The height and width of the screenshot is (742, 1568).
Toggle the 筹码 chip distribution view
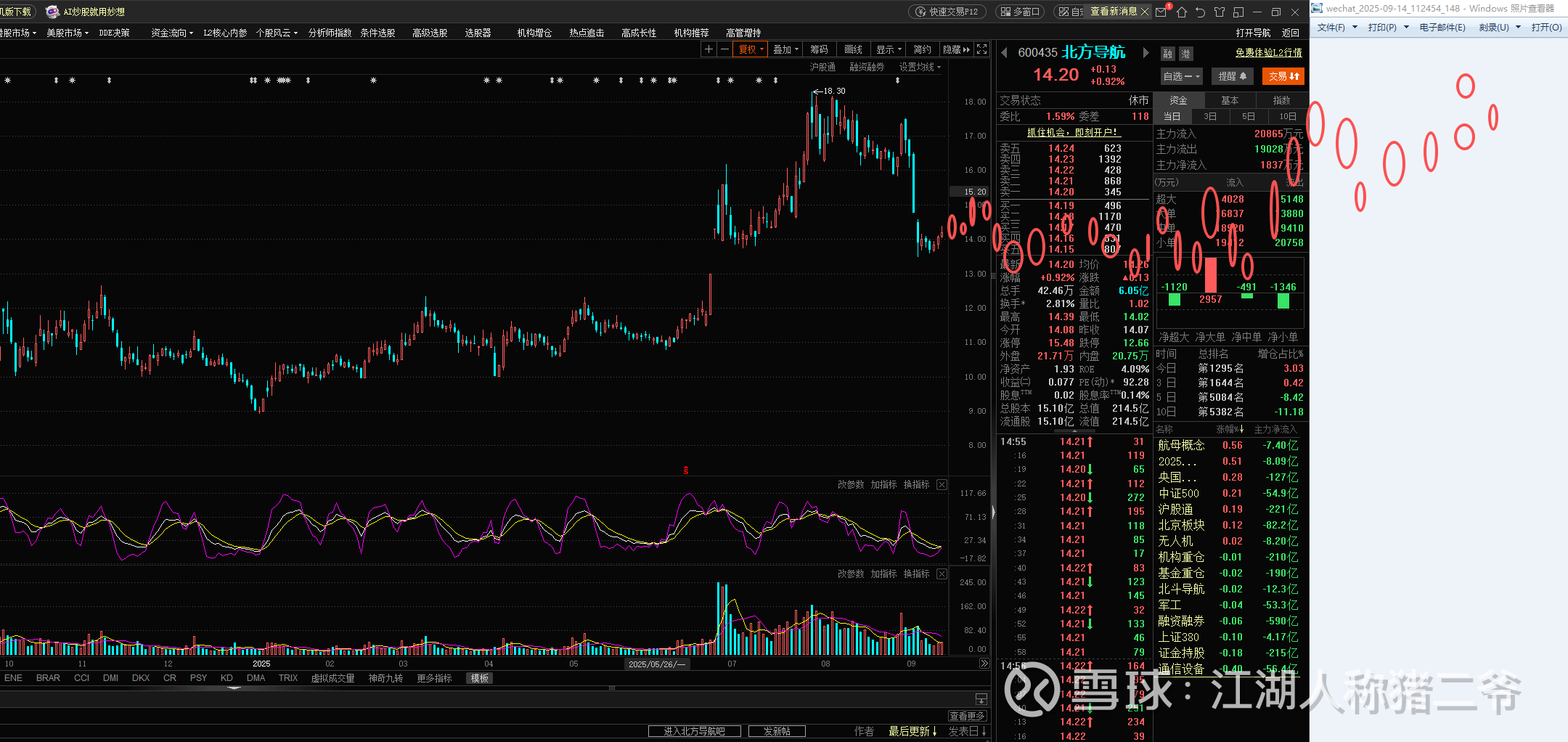[819, 49]
